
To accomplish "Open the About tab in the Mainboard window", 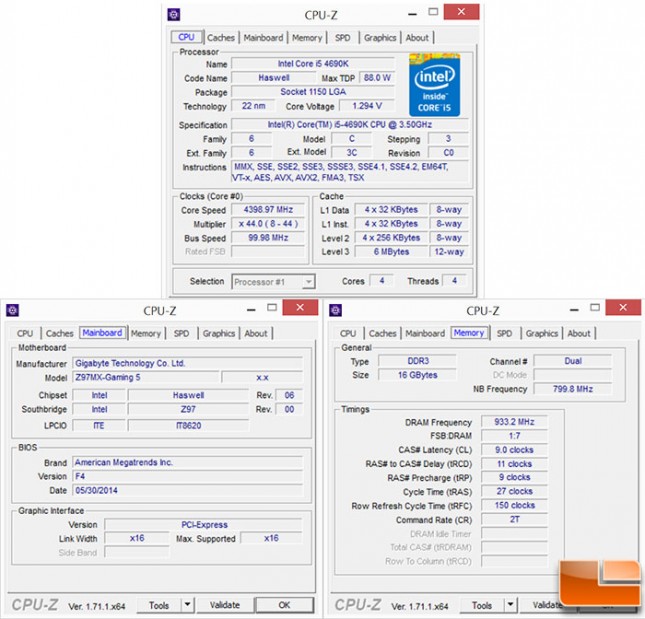I will click(256, 333).
